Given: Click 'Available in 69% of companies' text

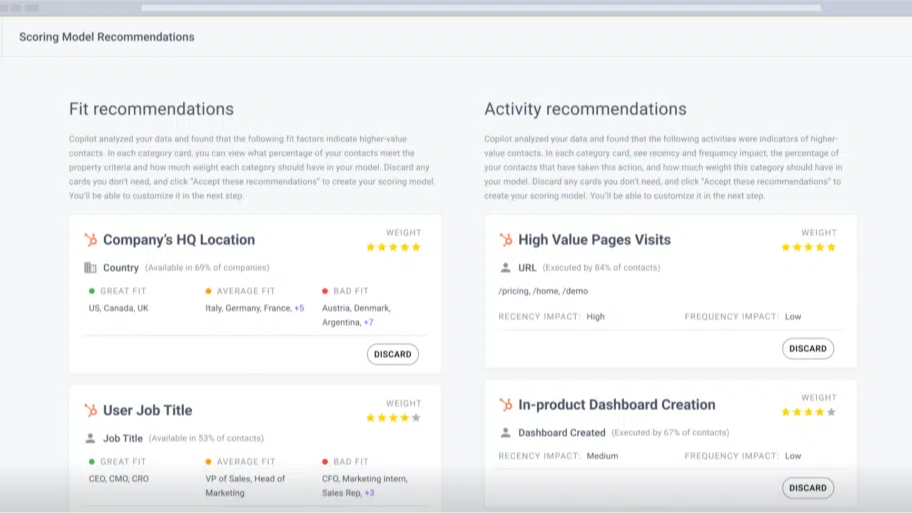Looking at the screenshot, I should pyautogui.click(x=207, y=268).
